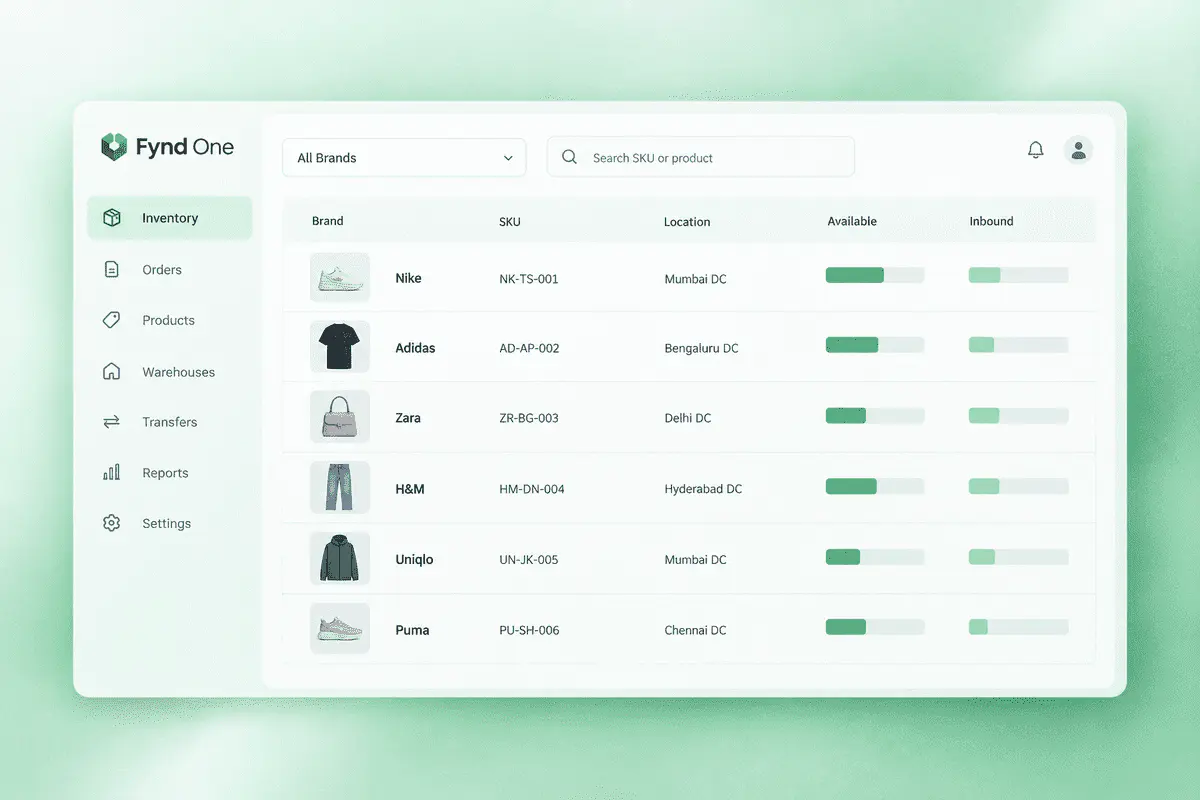
Task: Click the Nike Available progress bar
Action: click(x=875, y=275)
